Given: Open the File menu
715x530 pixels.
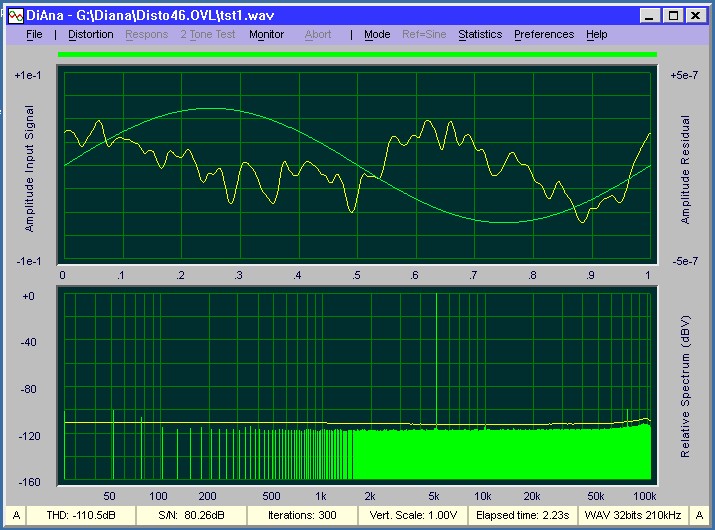Looking at the screenshot, I should click(x=34, y=34).
